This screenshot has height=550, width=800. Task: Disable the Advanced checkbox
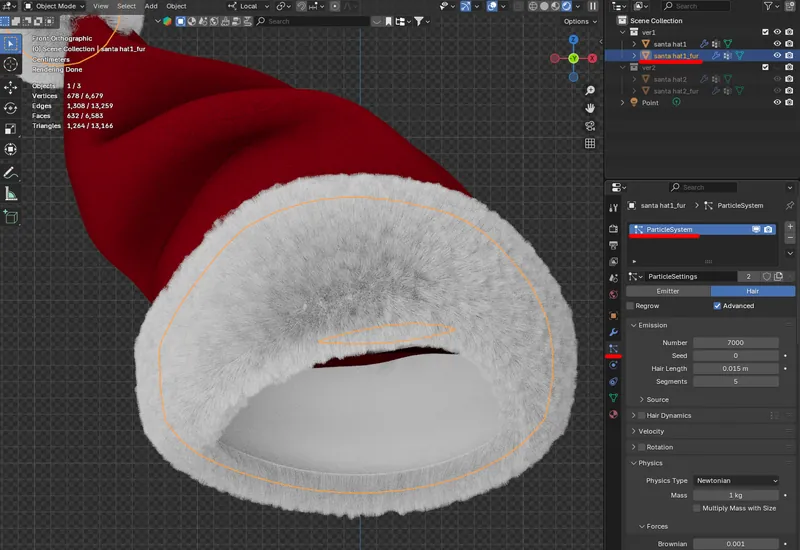click(x=717, y=306)
